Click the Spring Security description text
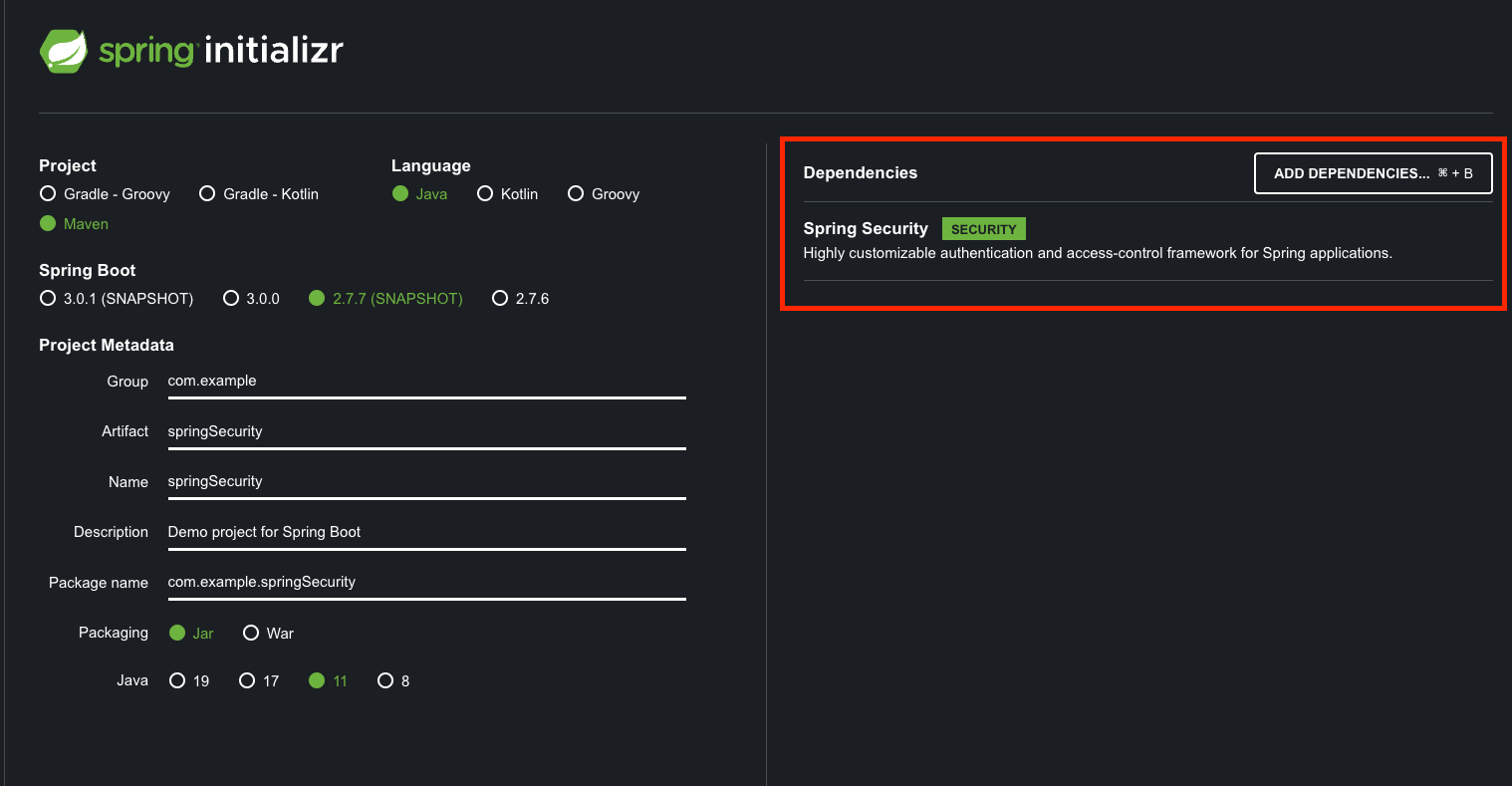Image resolution: width=1512 pixels, height=786 pixels. (x=1098, y=253)
